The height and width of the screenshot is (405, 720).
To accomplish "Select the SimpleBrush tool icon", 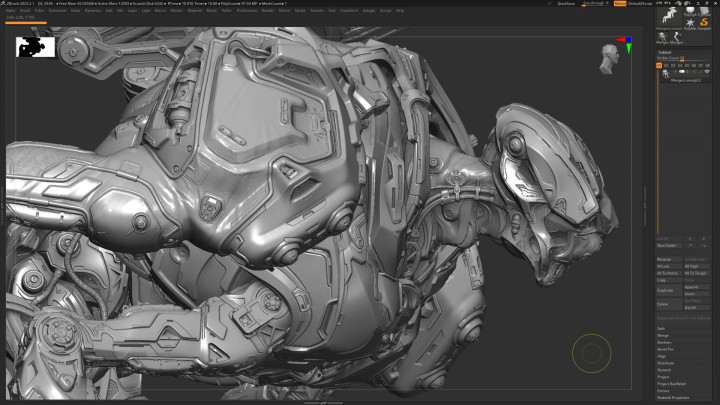I will click(x=704, y=21).
